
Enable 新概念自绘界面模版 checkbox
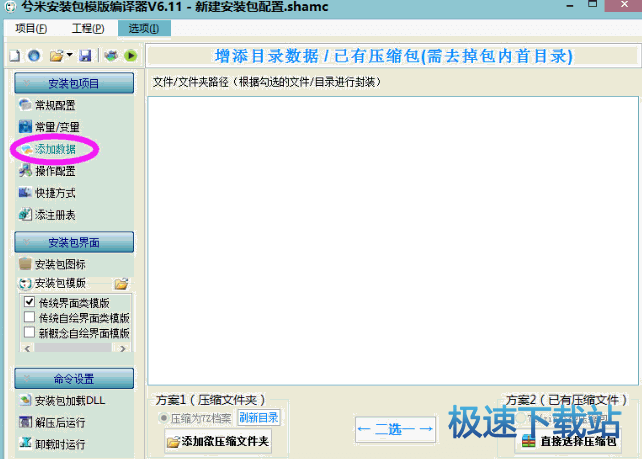(29, 332)
